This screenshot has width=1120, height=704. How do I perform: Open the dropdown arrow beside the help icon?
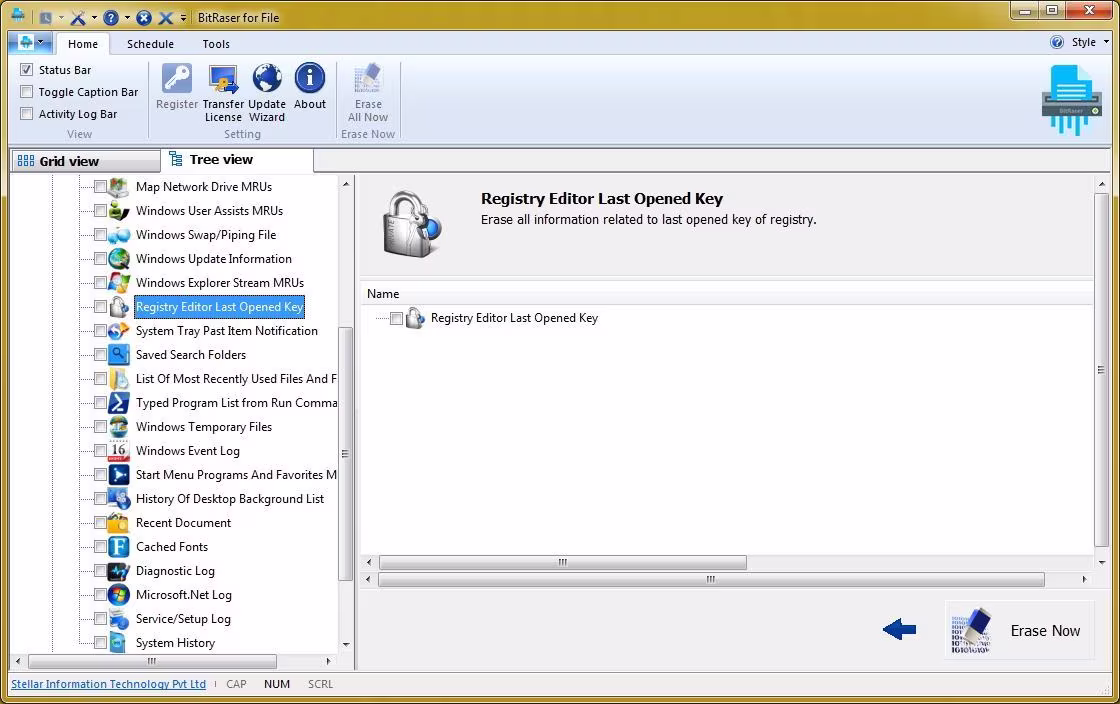(x=127, y=17)
